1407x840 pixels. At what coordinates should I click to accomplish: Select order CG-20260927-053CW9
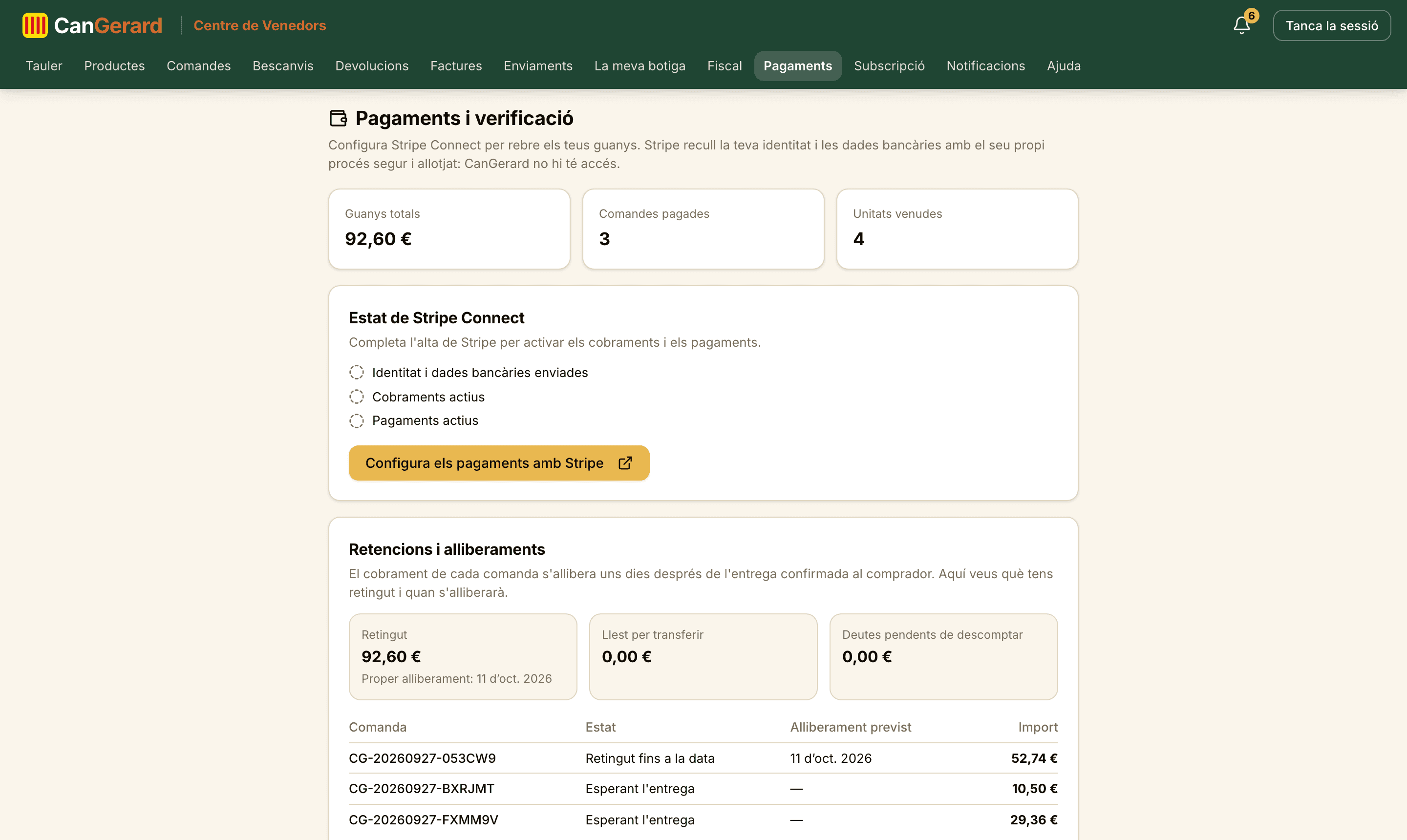423,758
